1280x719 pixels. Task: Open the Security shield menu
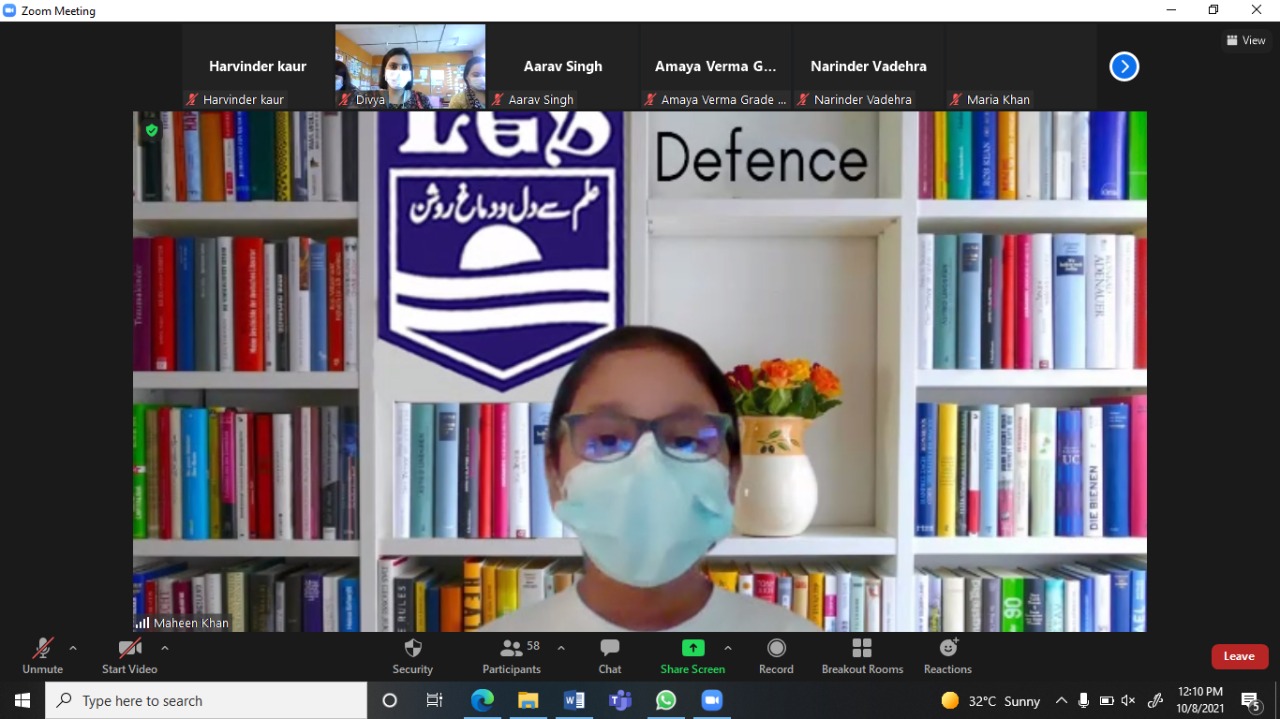[x=413, y=657]
